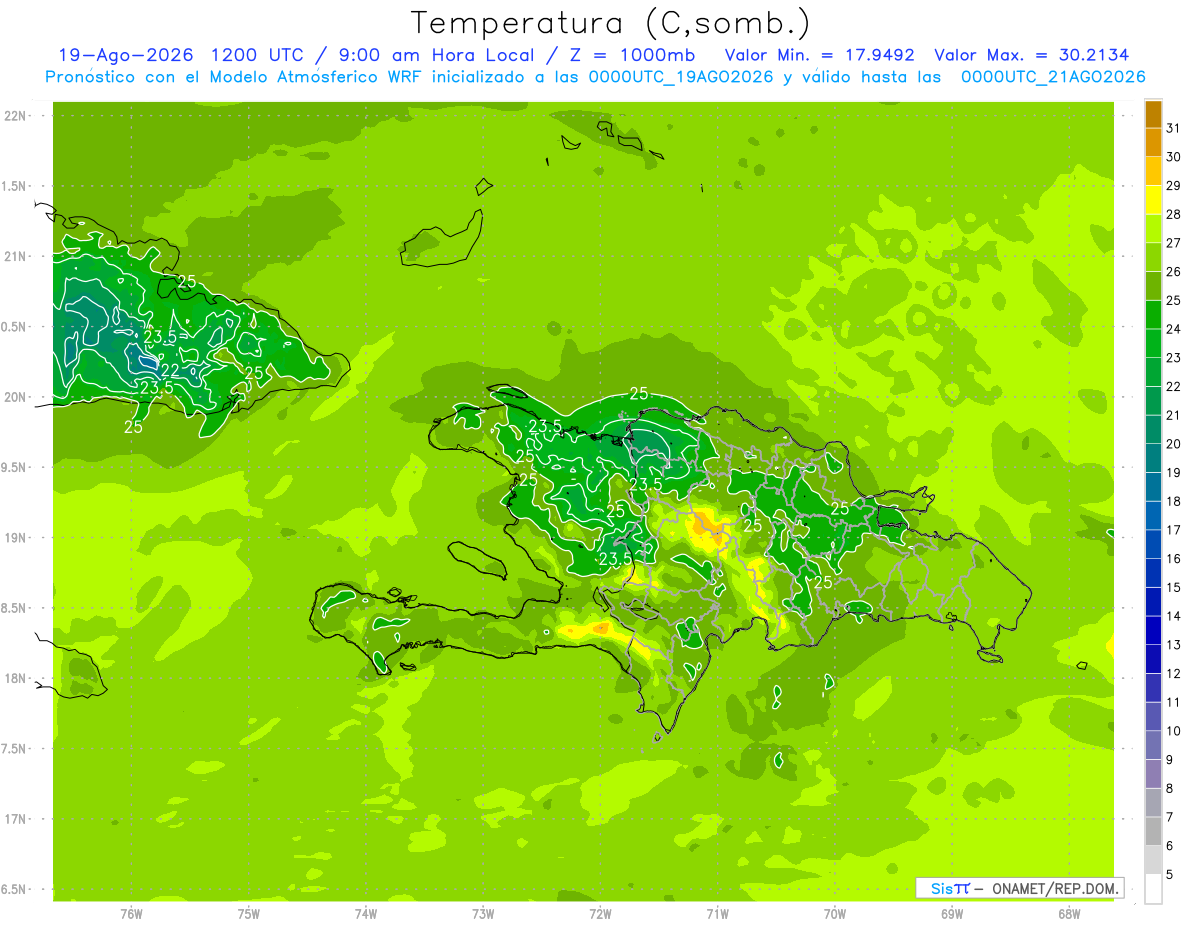
Task: Click the 22–23 legend color swatch
Action: (1153, 372)
